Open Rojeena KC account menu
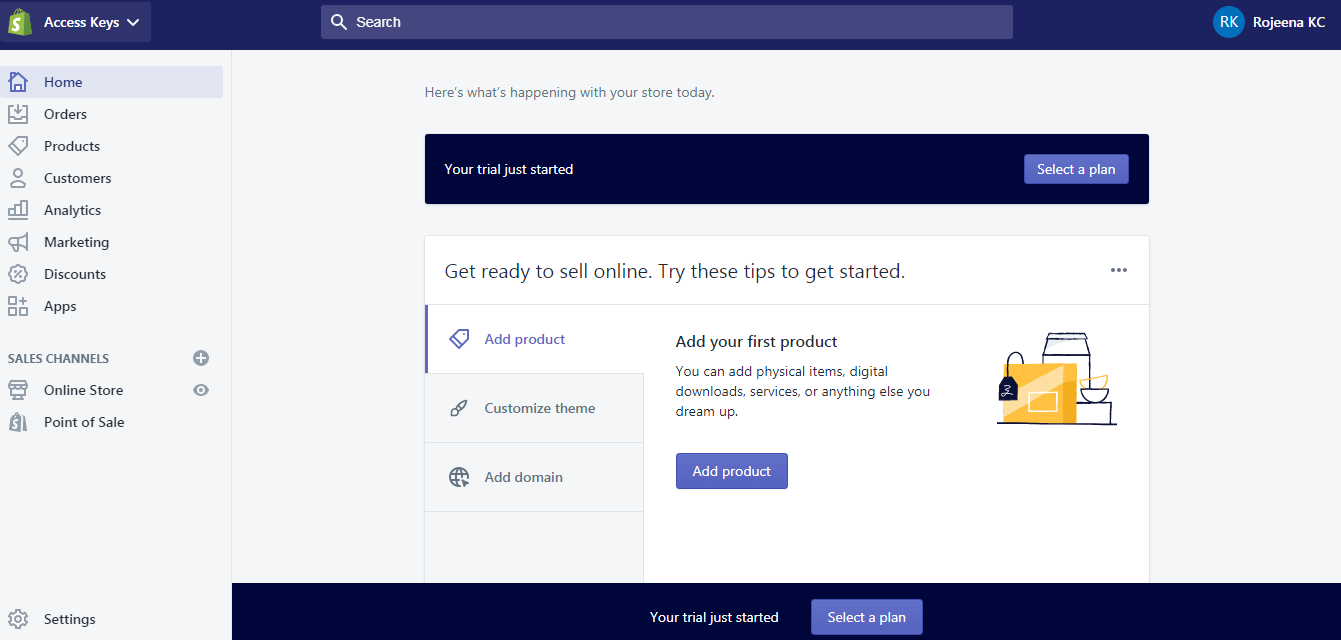Viewport: 1341px width, 640px height. point(1270,22)
